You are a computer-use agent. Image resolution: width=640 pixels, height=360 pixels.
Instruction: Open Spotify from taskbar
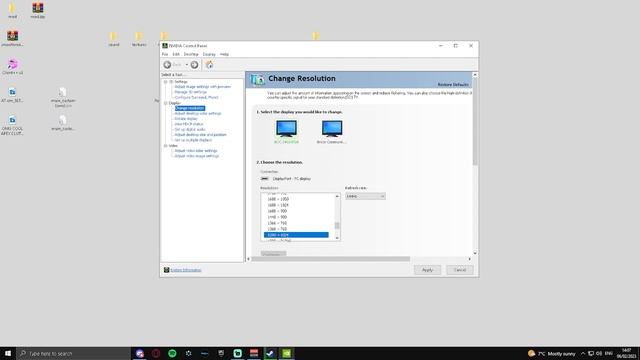(172, 353)
